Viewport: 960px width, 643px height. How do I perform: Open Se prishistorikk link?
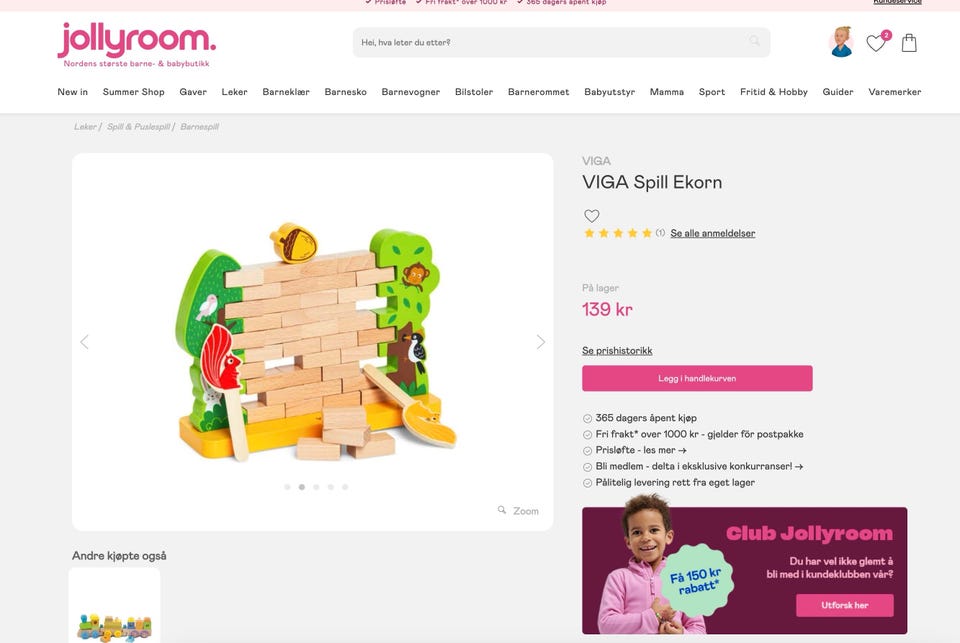(617, 351)
